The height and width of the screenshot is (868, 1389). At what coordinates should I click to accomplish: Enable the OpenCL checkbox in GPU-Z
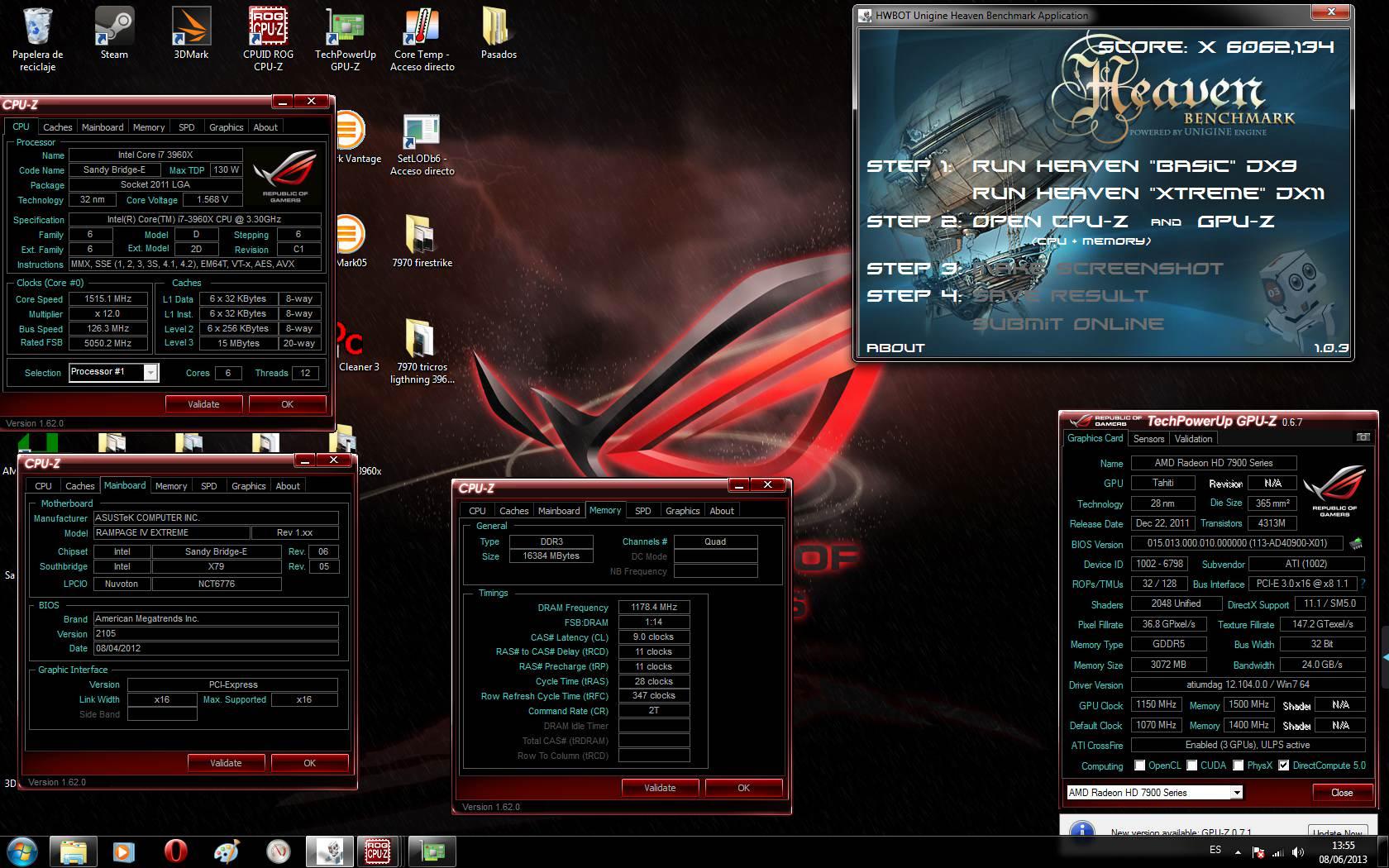(x=1140, y=765)
